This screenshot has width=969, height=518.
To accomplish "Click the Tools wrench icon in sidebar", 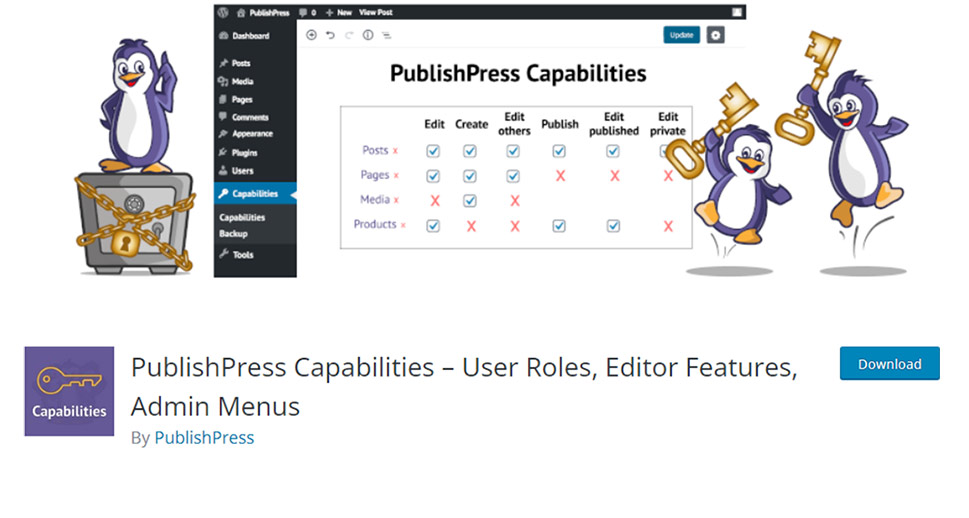I will (224, 254).
